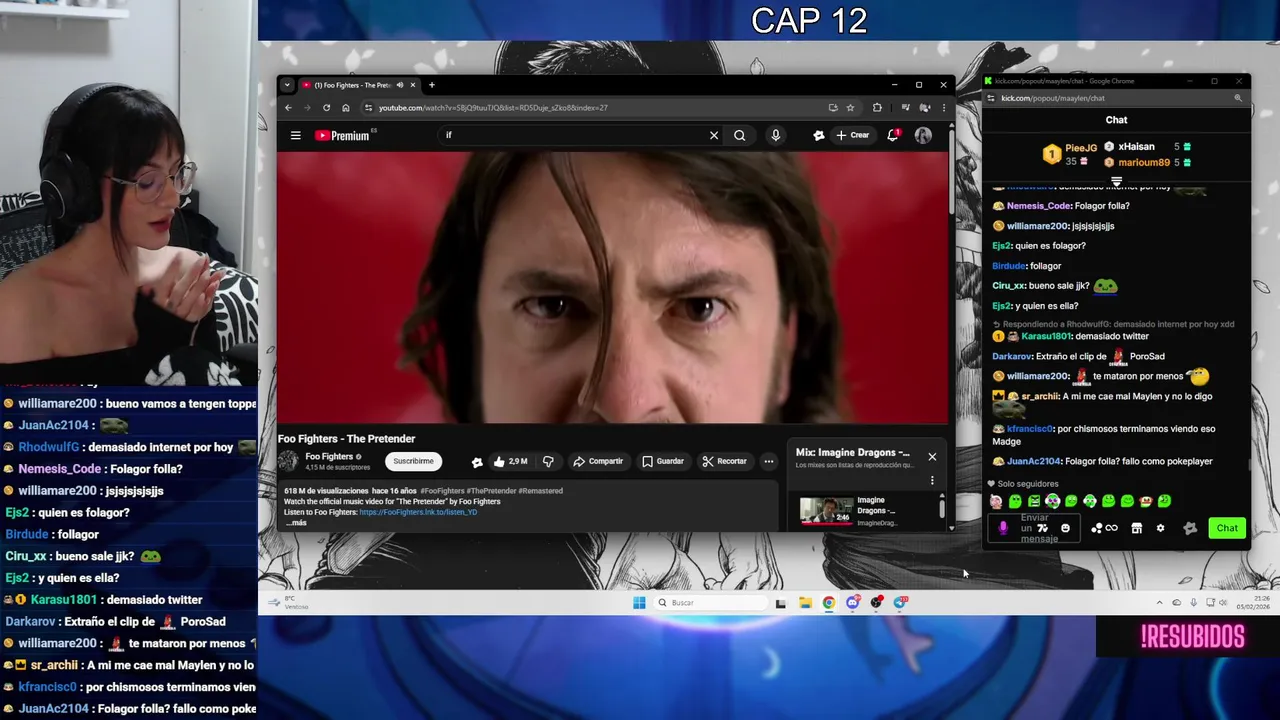Open YouTube notifications bell
Image resolution: width=1280 pixels, height=720 pixels.
coord(893,135)
